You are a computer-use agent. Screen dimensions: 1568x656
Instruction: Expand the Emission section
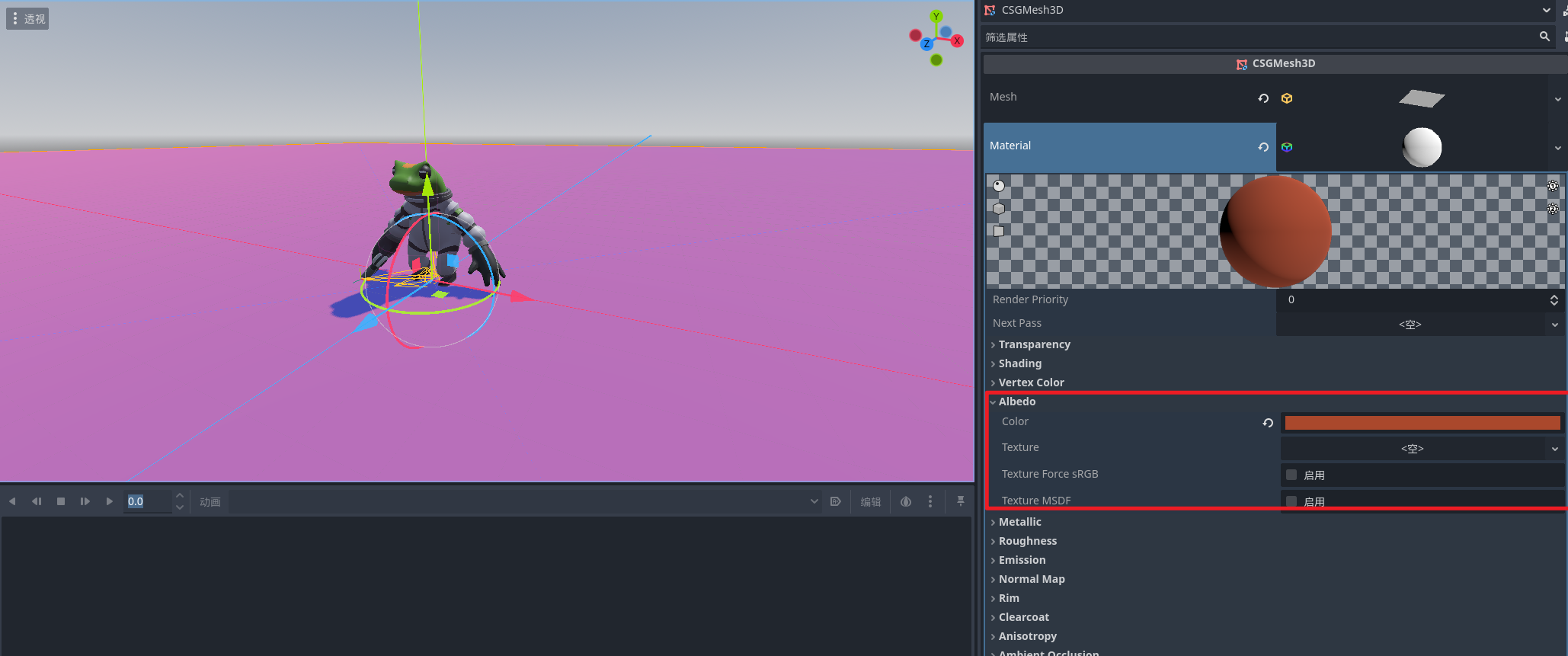(x=1021, y=560)
